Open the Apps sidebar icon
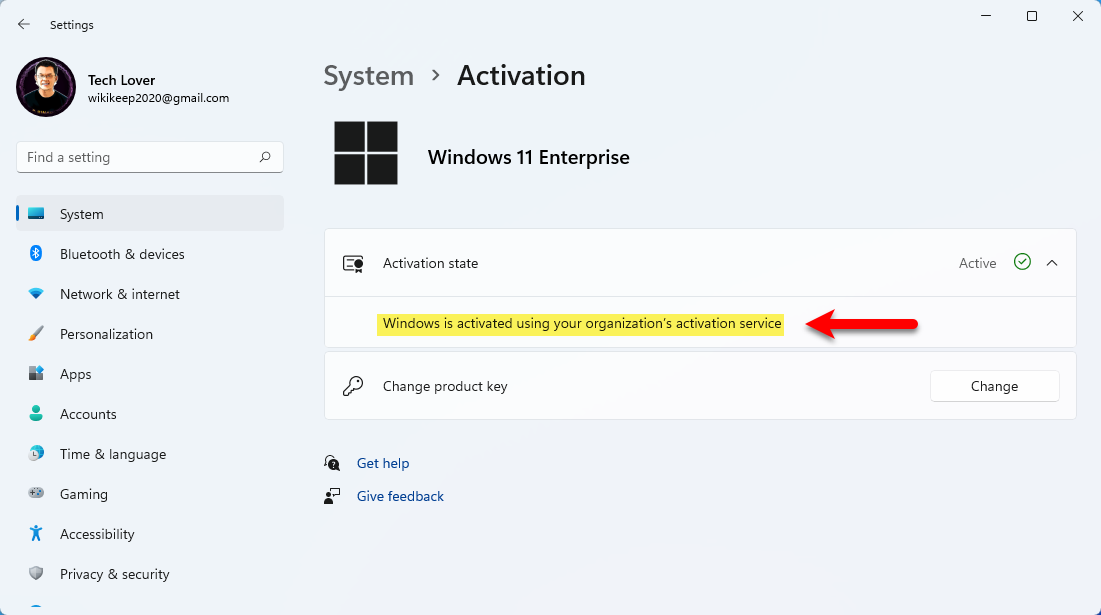 click(36, 373)
